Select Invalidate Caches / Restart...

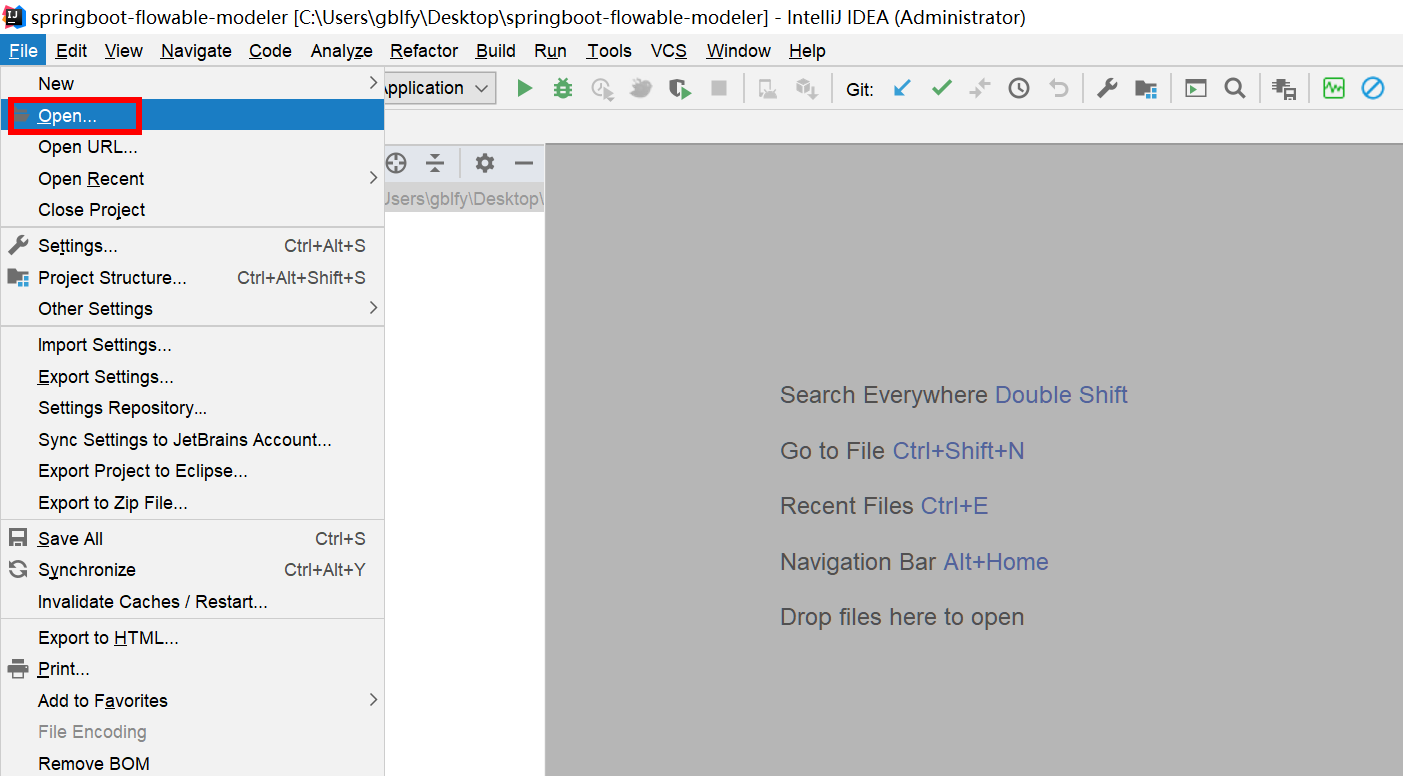click(192, 602)
